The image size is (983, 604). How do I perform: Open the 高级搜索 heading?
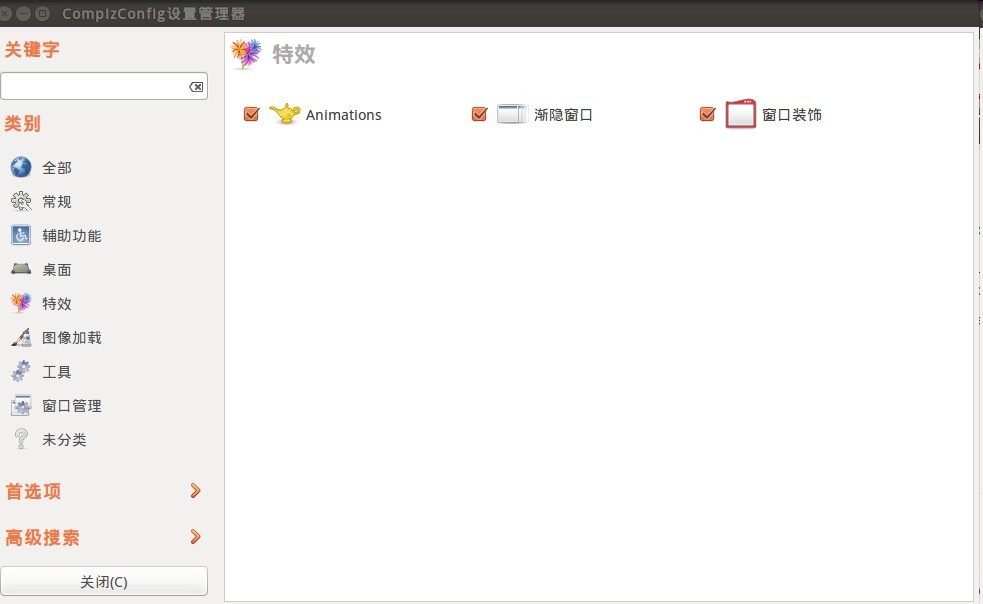43,538
